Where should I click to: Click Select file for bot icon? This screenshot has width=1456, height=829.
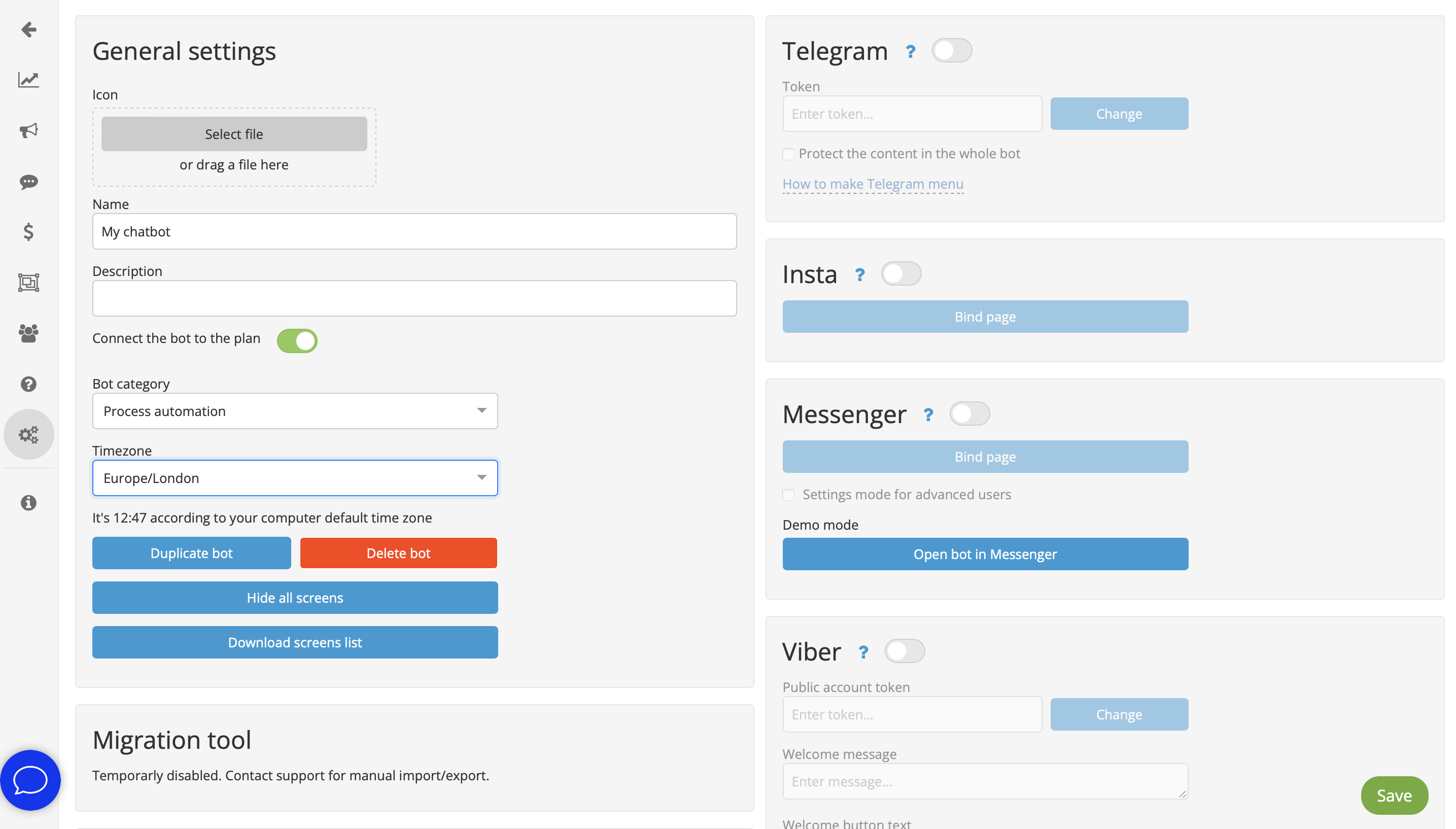click(234, 134)
